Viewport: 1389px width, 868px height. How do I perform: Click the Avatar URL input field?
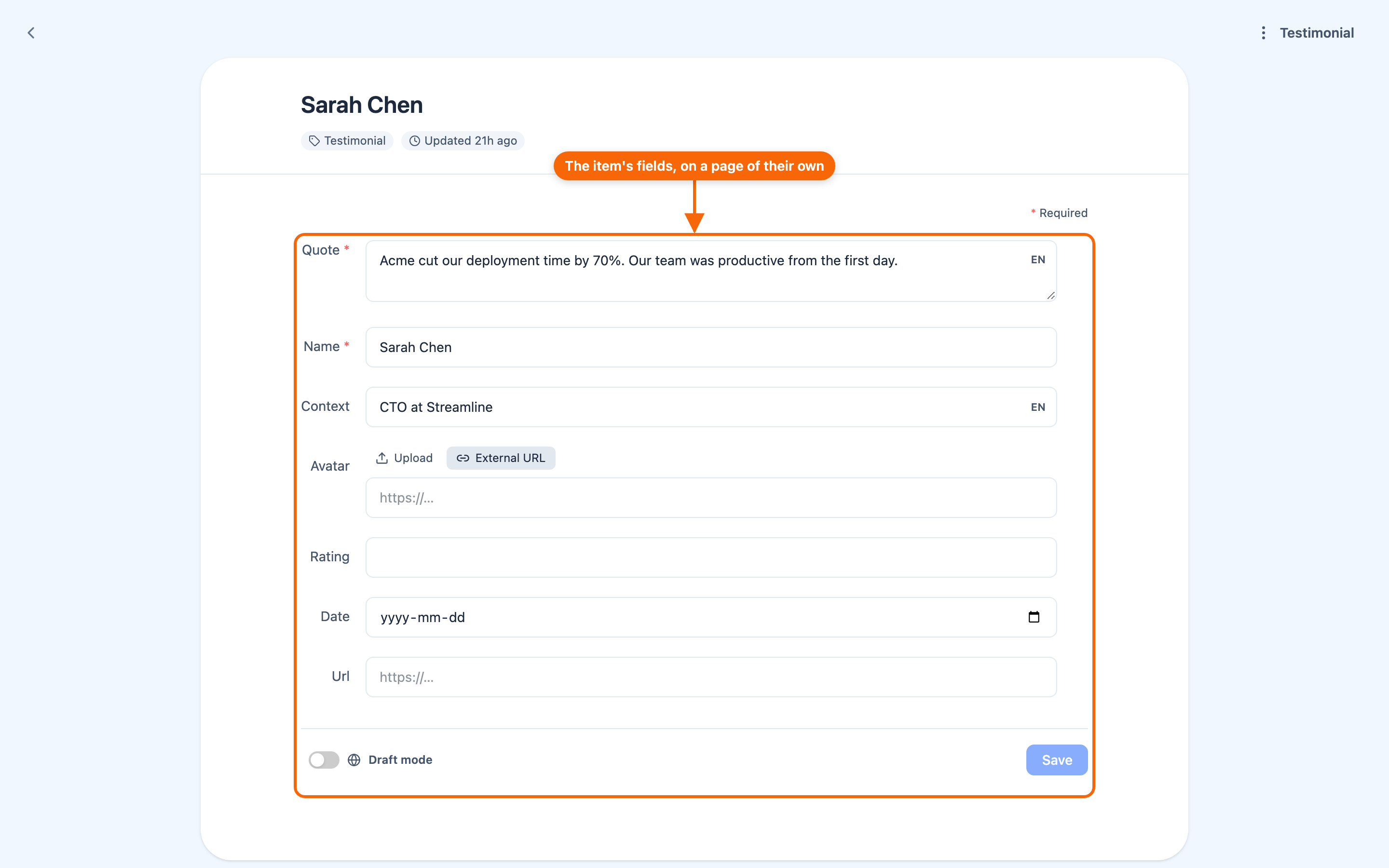pos(710,498)
